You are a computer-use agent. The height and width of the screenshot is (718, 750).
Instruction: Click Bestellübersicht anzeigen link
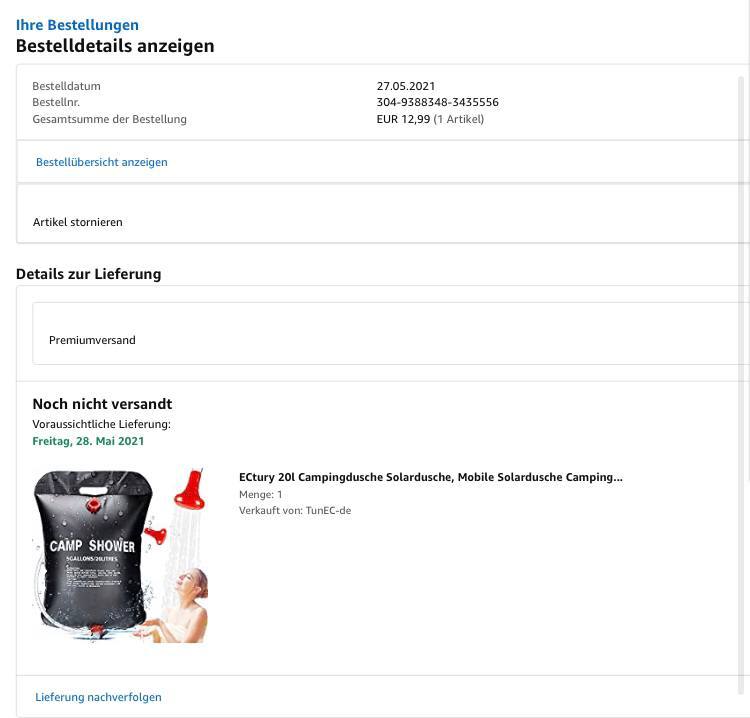(x=102, y=162)
